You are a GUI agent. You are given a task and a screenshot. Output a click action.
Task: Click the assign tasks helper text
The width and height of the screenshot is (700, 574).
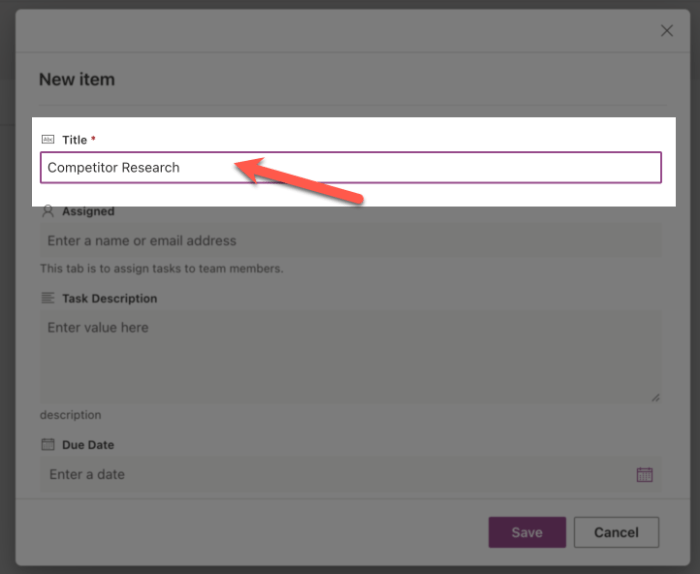click(x=162, y=268)
